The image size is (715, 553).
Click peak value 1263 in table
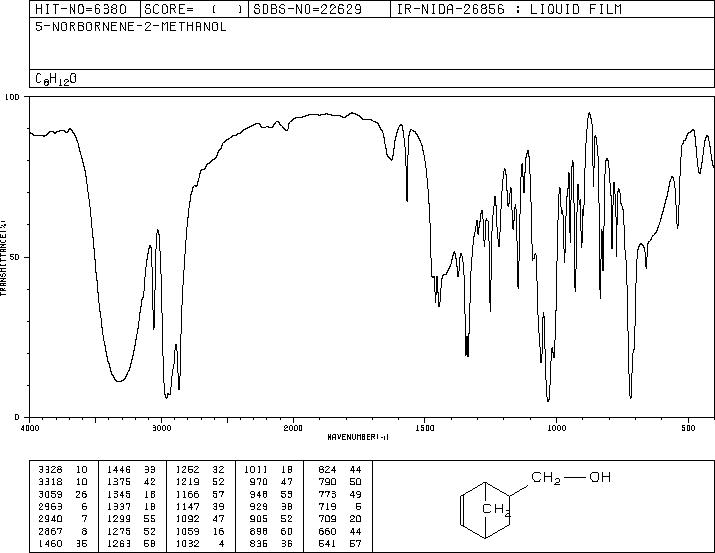(x=119, y=544)
